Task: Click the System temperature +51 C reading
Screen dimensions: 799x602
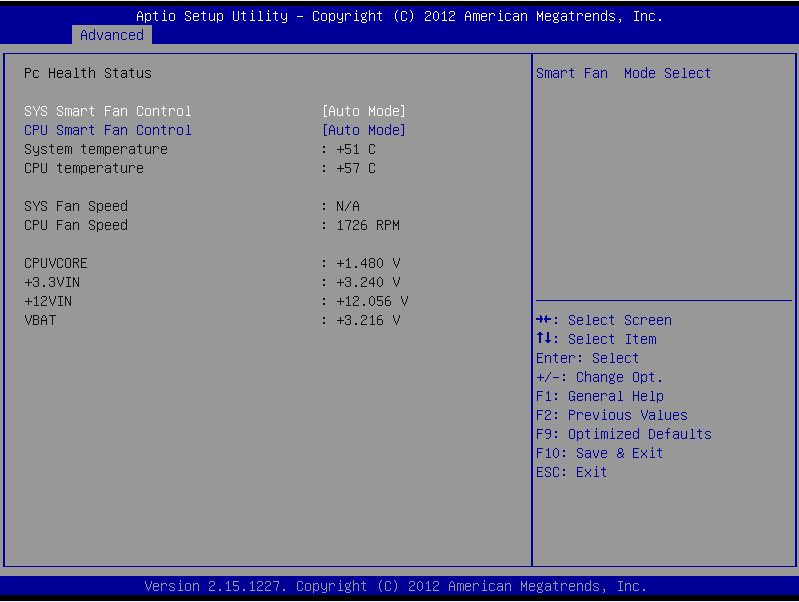Action: point(349,149)
